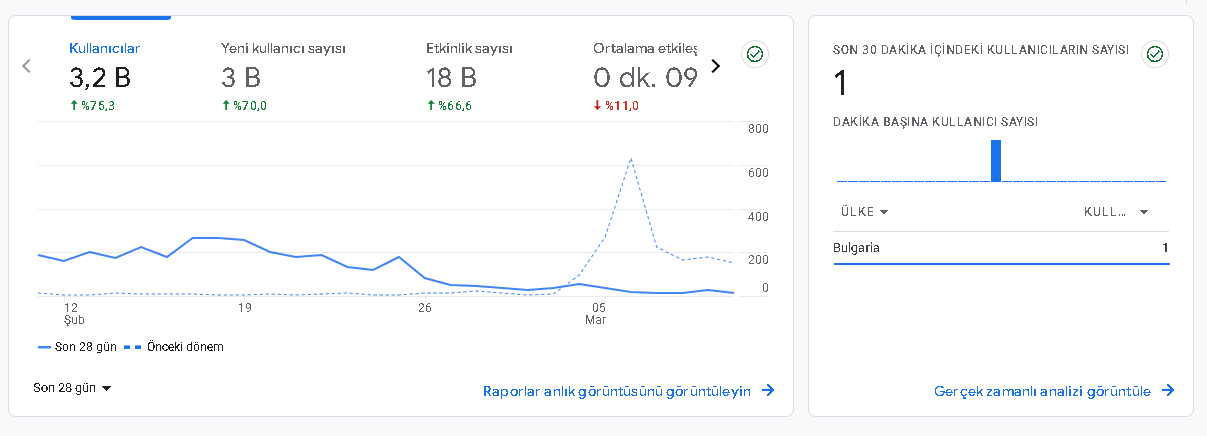Open Gerçek zamanlı analizi görüntüle link
Screen dimensions: 1207x436
(x=1054, y=391)
